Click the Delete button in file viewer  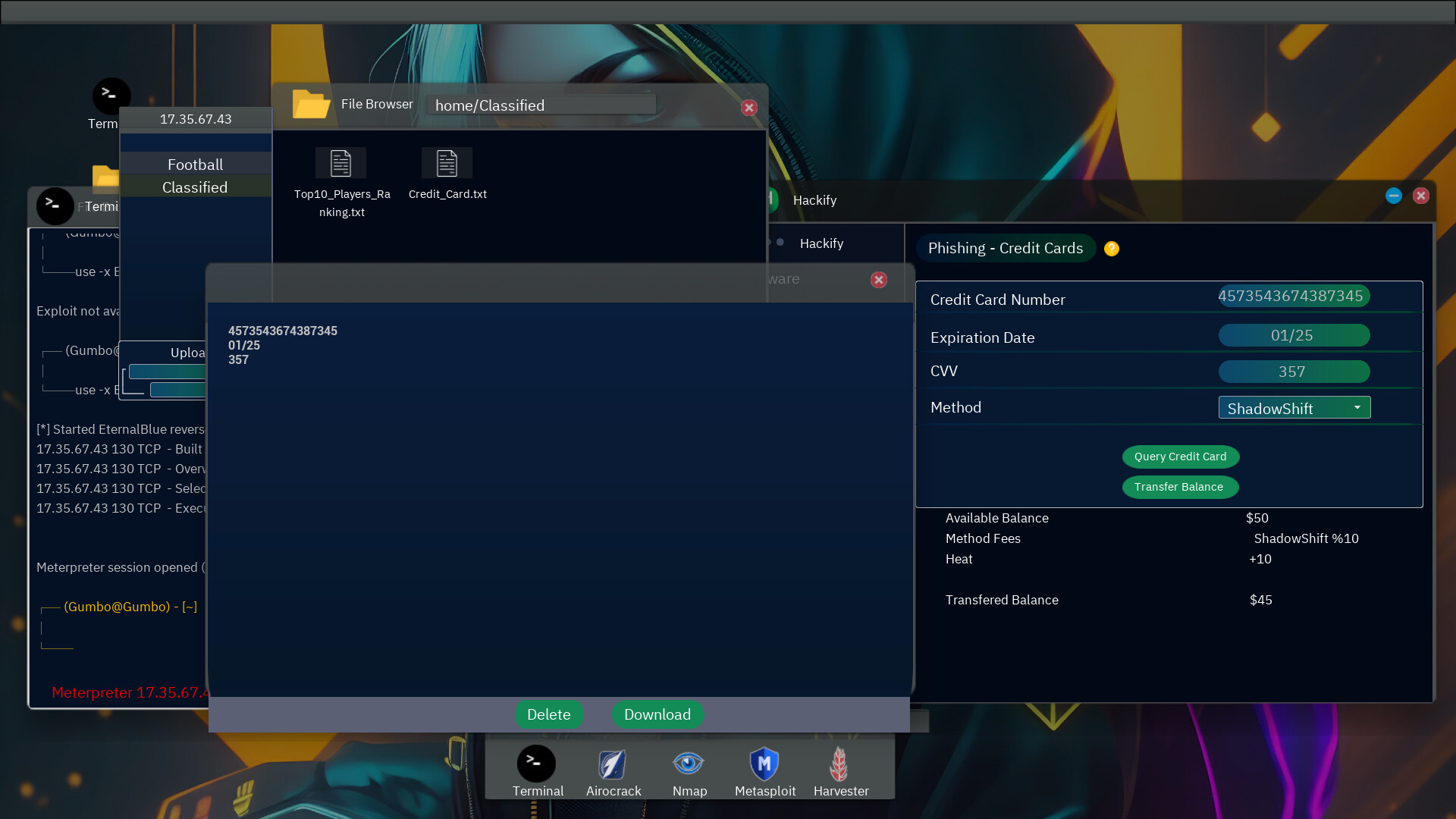(549, 714)
